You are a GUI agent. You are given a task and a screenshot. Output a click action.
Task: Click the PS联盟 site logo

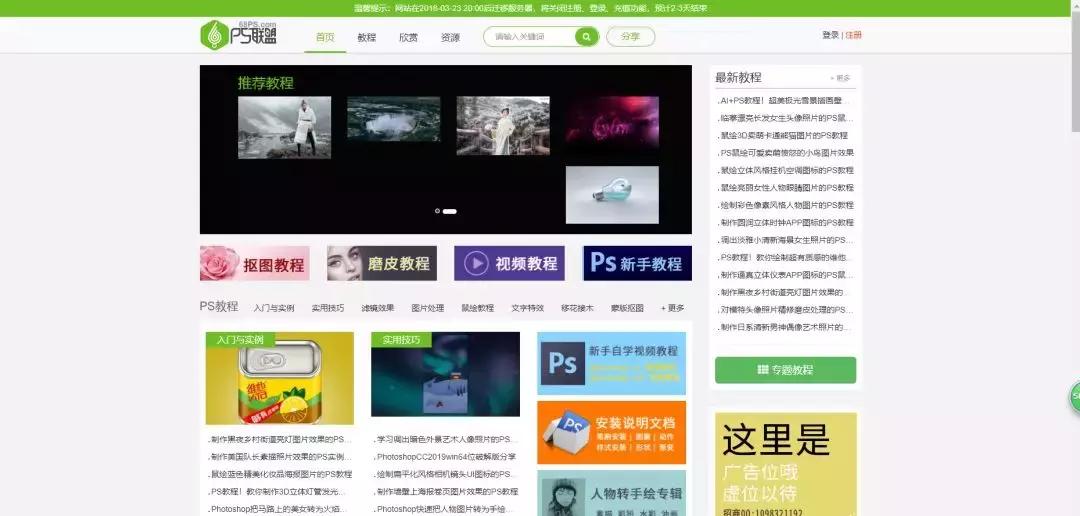tap(239, 34)
